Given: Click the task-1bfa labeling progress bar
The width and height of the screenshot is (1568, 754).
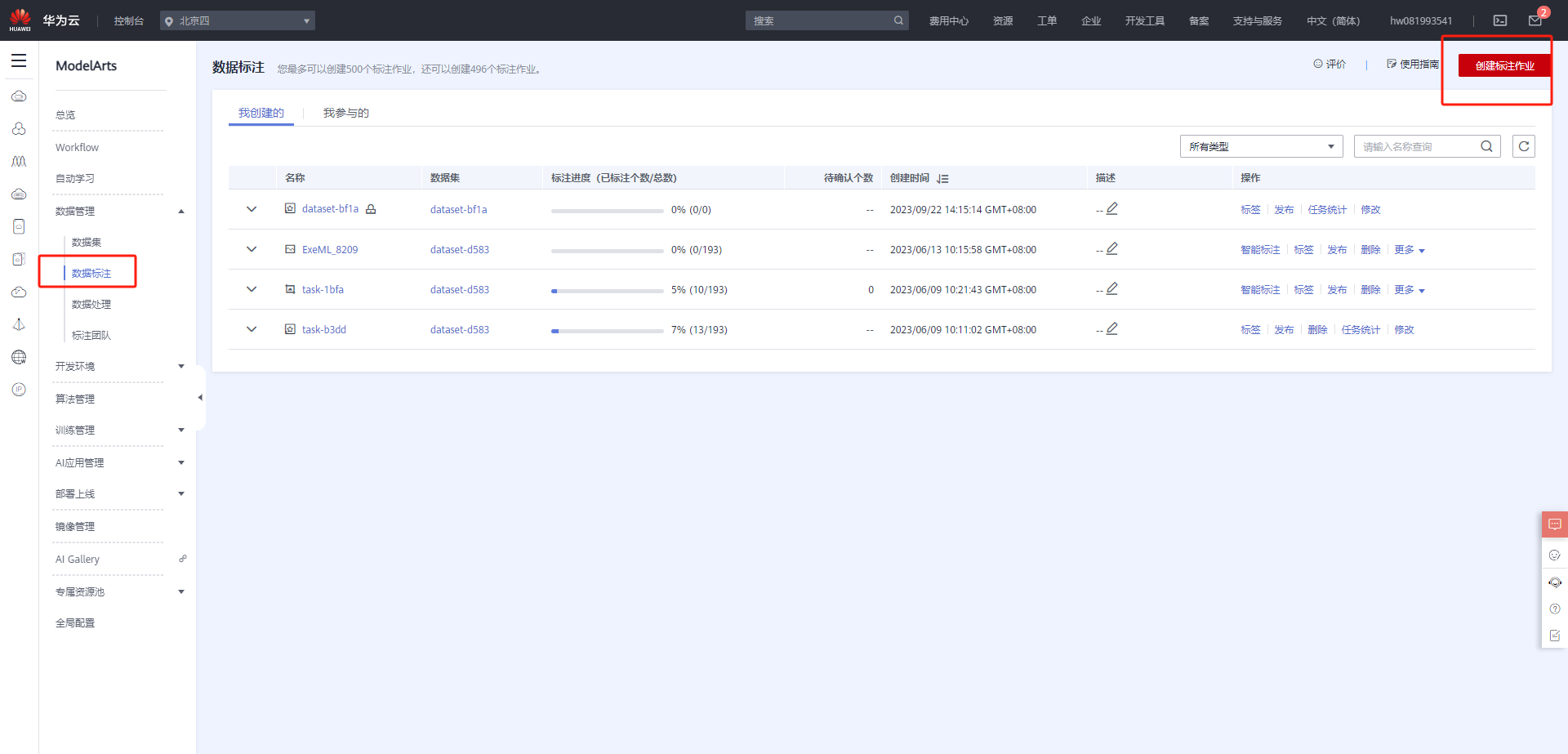Looking at the screenshot, I should (x=608, y=291).
